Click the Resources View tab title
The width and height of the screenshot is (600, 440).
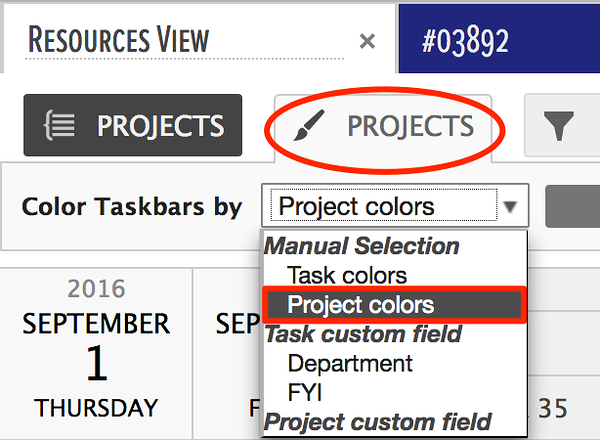coord(119,40)
